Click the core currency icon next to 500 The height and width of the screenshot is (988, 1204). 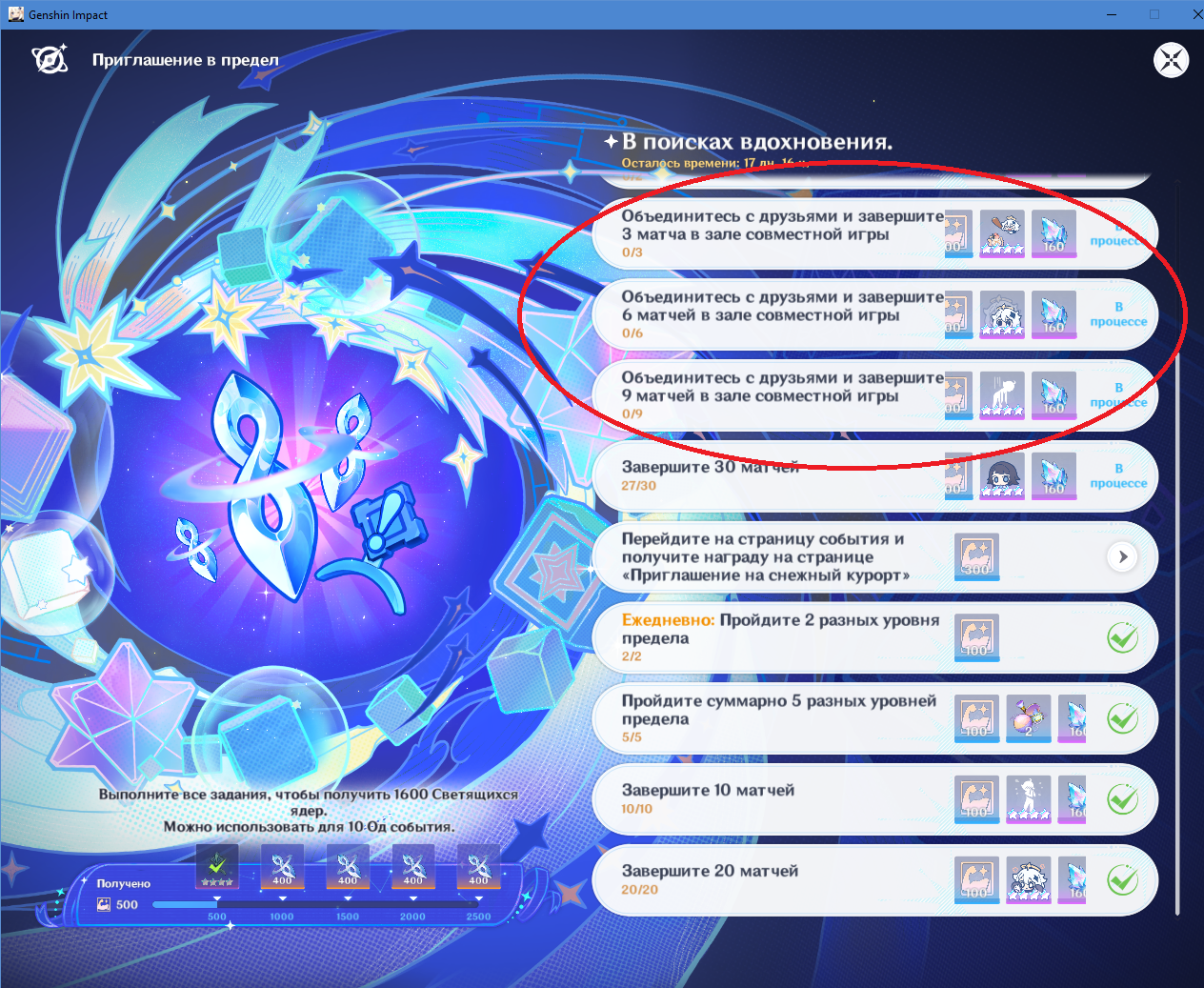104,905
